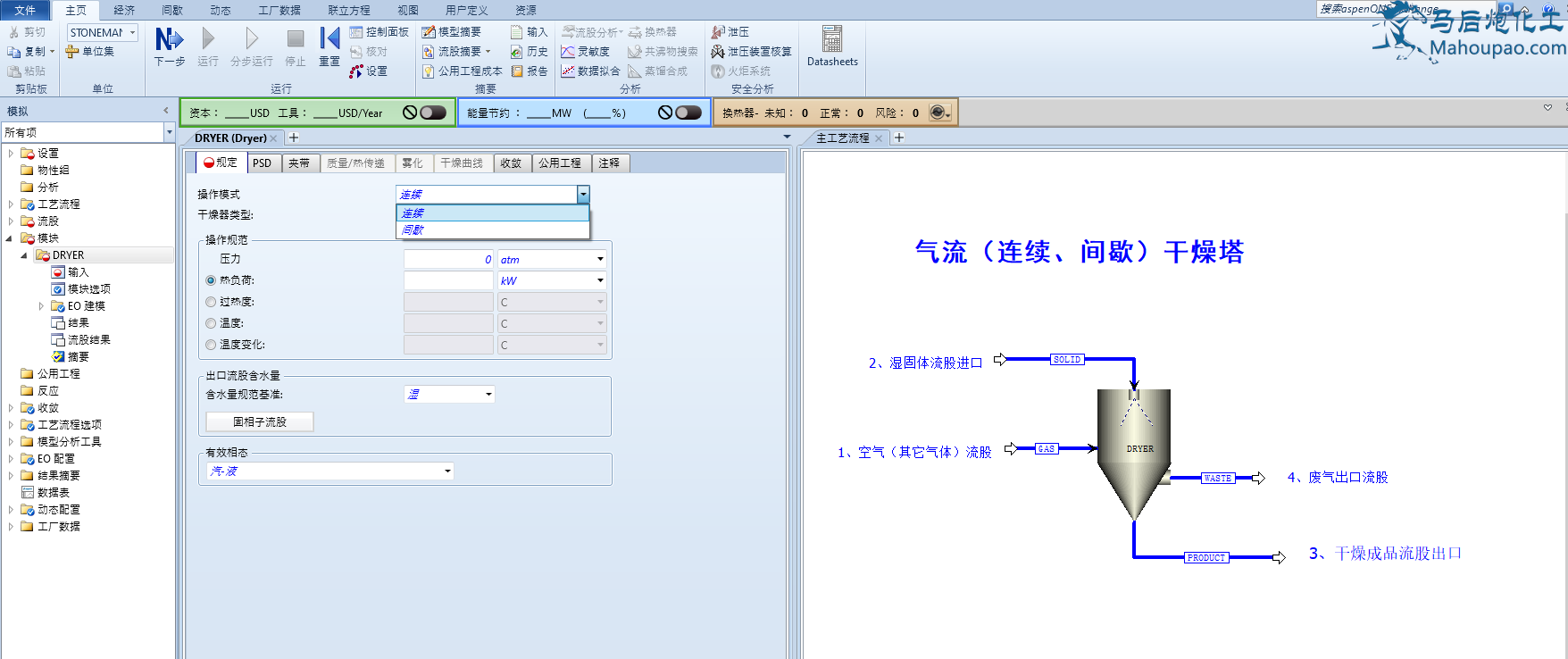The width and height of the screenshot is (1568, 659).
Task: Close the DRYER (Dryer) tab
Action: (273, 138)
